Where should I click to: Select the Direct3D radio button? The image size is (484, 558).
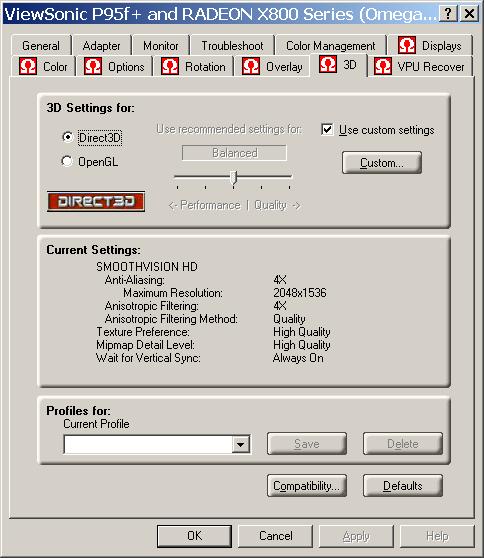point(67,137)
